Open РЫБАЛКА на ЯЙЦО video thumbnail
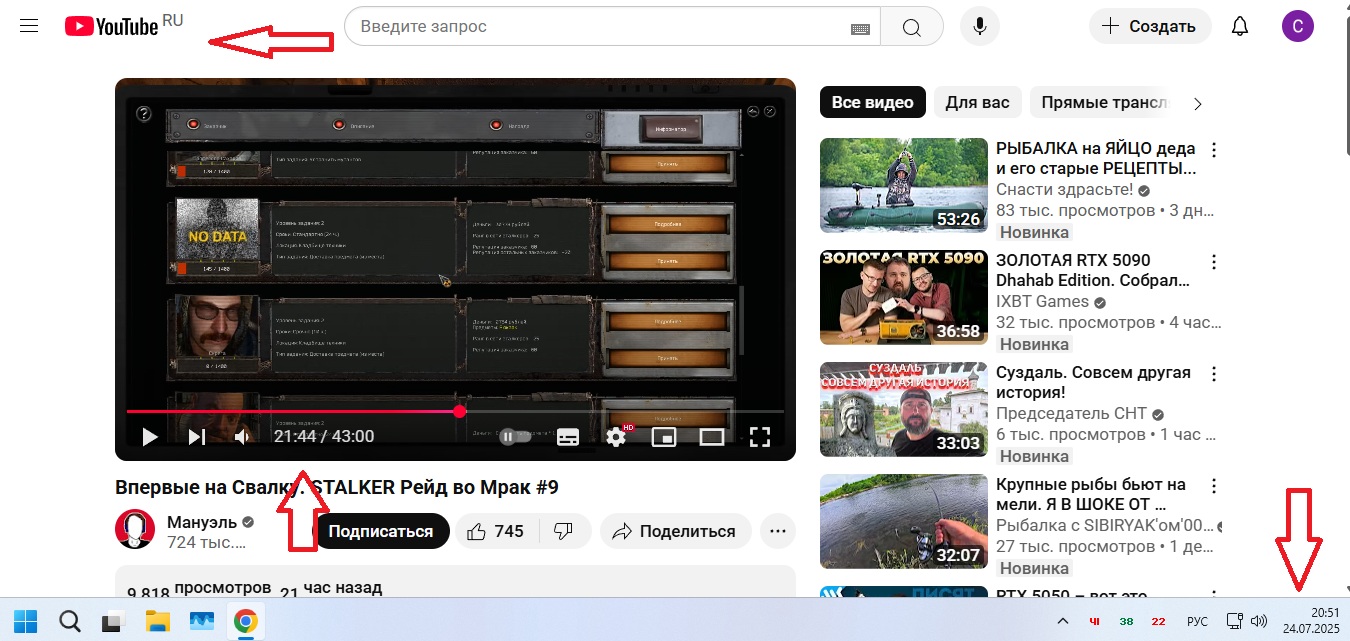This screenshot has height=641, width=1350. click(903, 185)
